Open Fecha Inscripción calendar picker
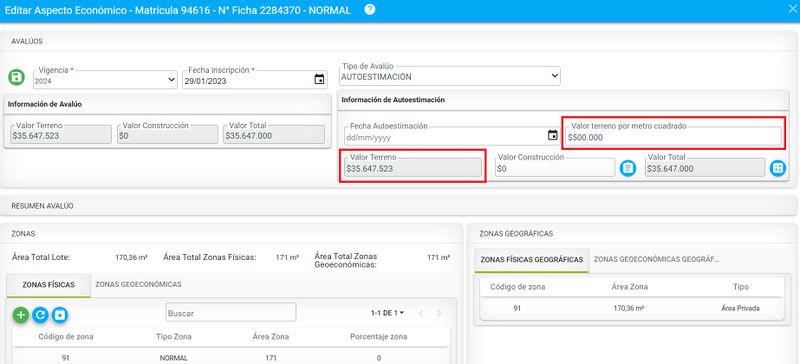 point(319,79)
